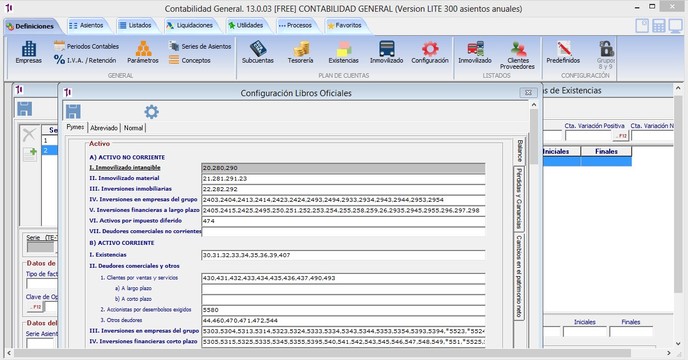Open Clientes Proveedores listing
Viewport: 688px width, 360px height.
point(518,55)
